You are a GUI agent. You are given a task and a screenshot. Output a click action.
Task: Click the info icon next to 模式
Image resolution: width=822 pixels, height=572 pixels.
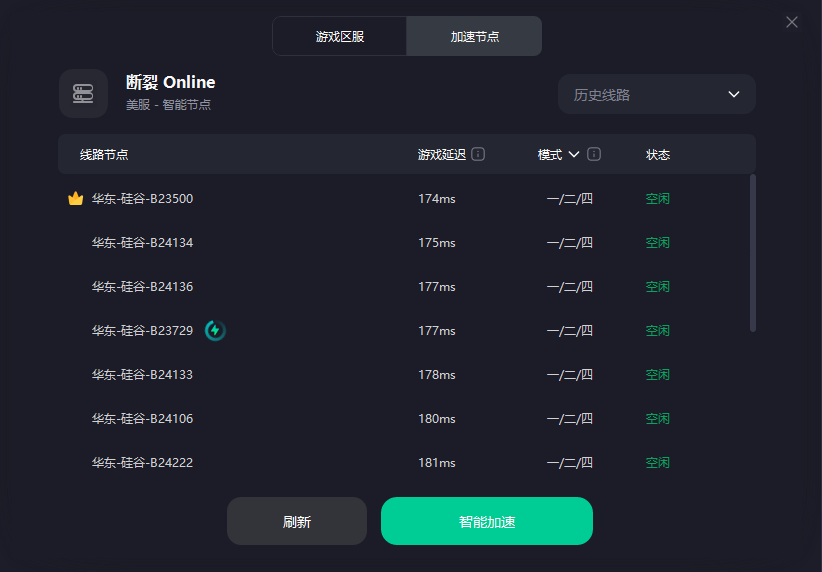(594, 154)
